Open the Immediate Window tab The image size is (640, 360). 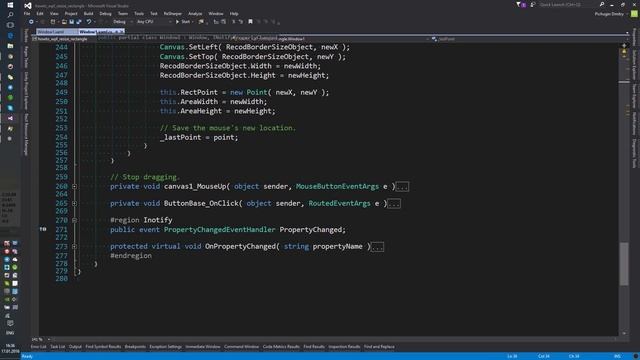coord(203,347)
